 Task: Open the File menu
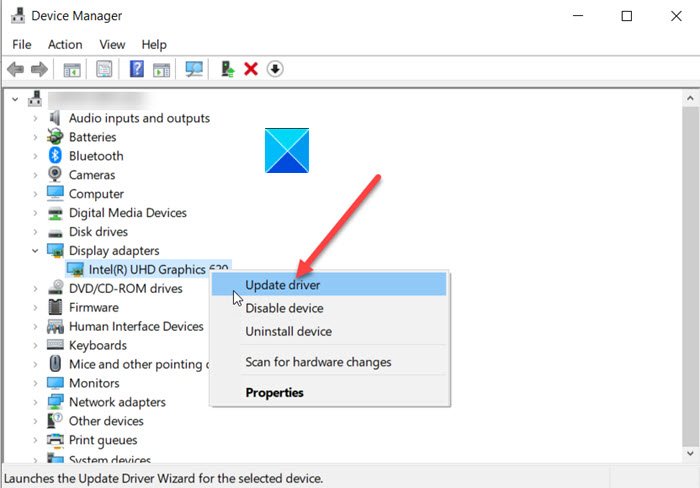coord(22,45)
